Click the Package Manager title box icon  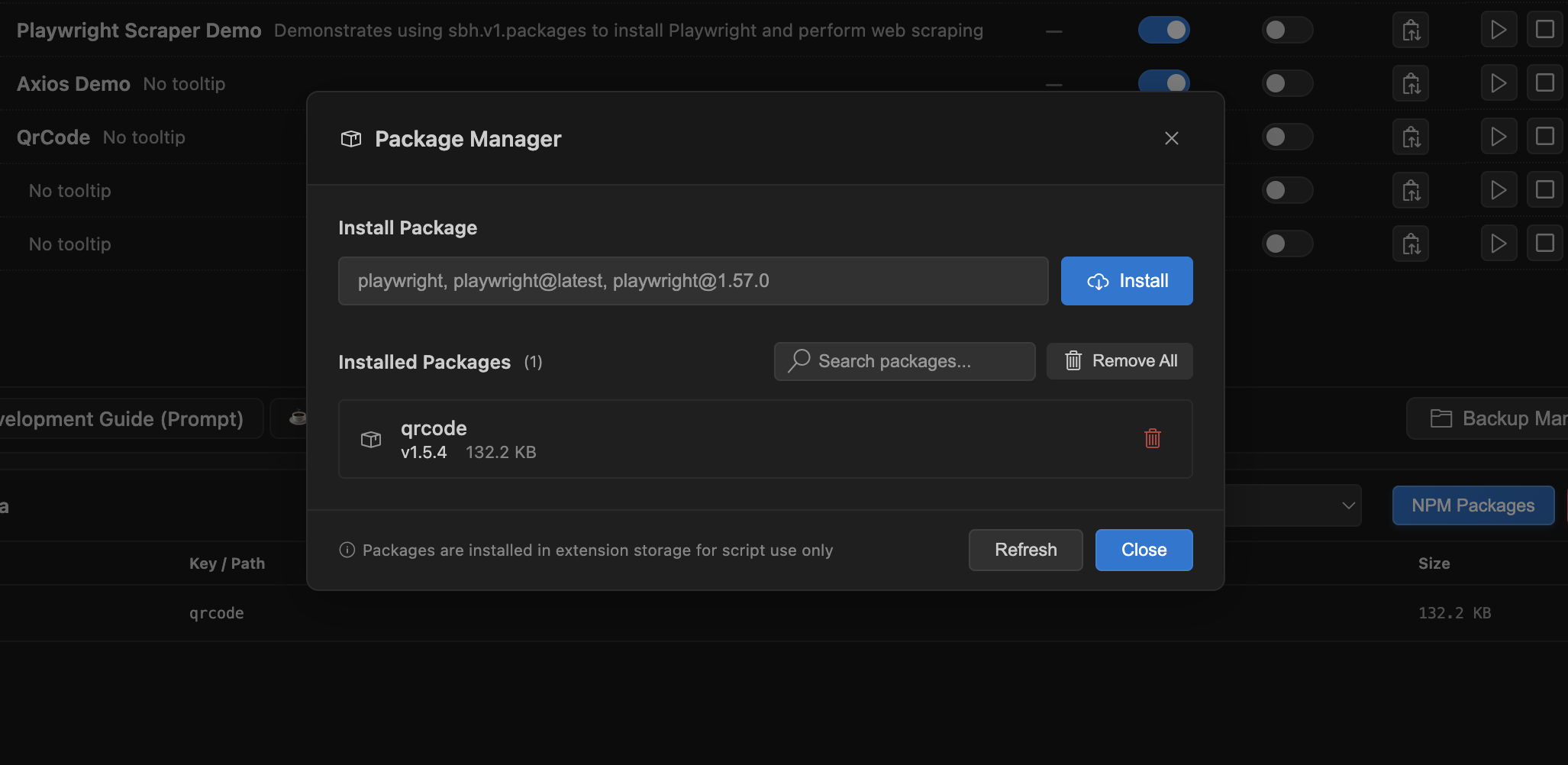point(351,139)
